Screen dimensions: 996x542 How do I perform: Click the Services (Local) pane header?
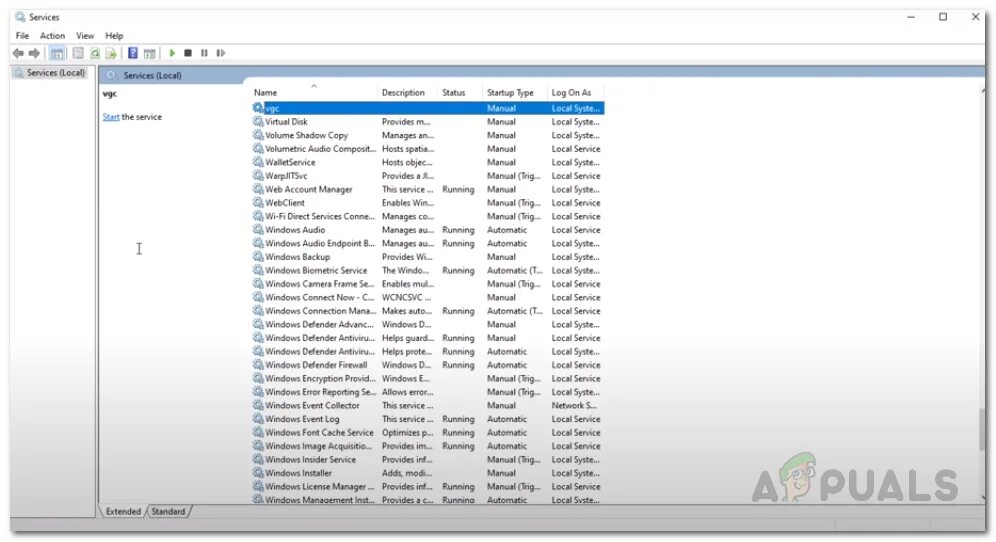(x=152, y=76)
